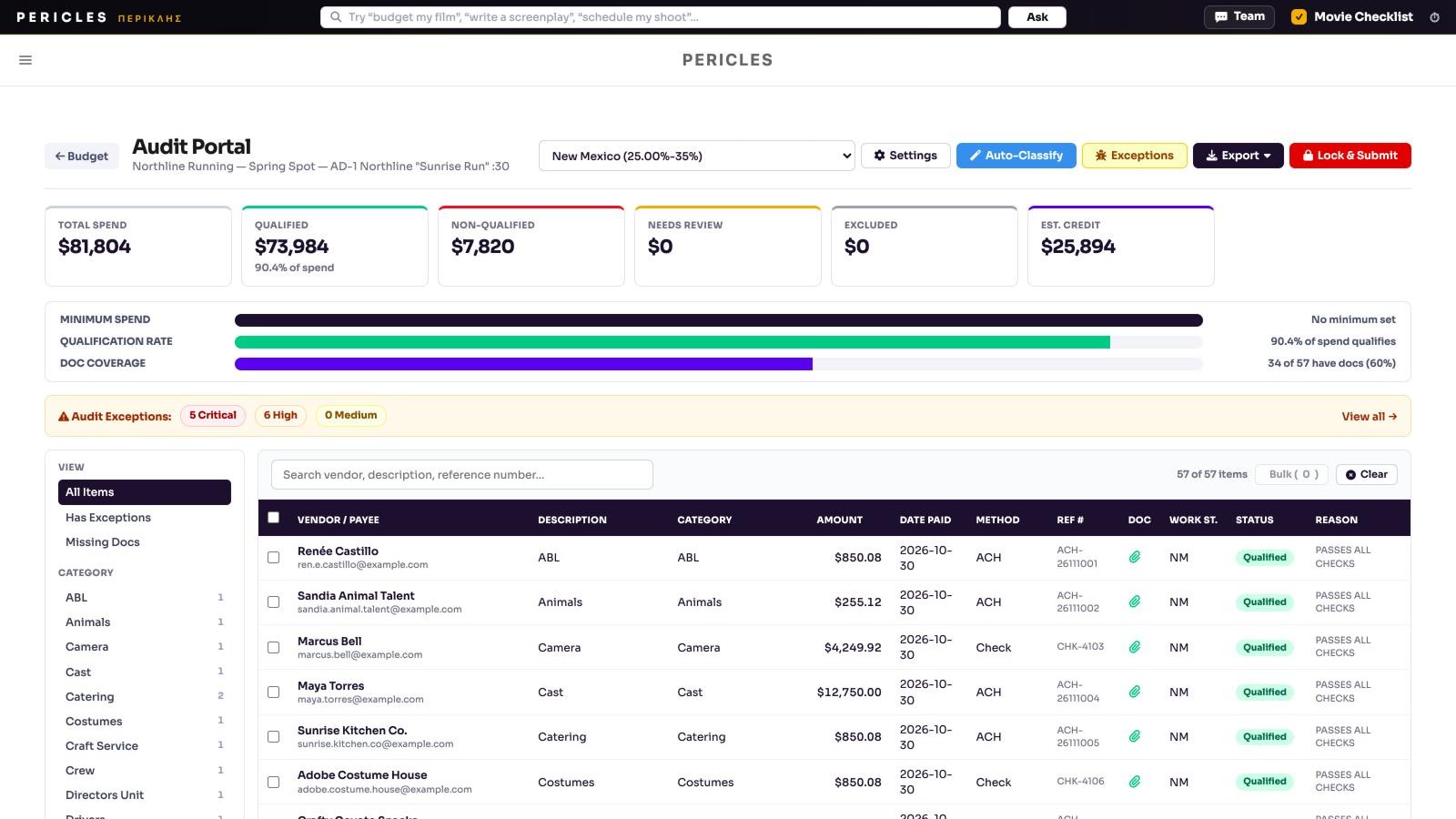Click the Ask button

click(x=1037, y=17)
